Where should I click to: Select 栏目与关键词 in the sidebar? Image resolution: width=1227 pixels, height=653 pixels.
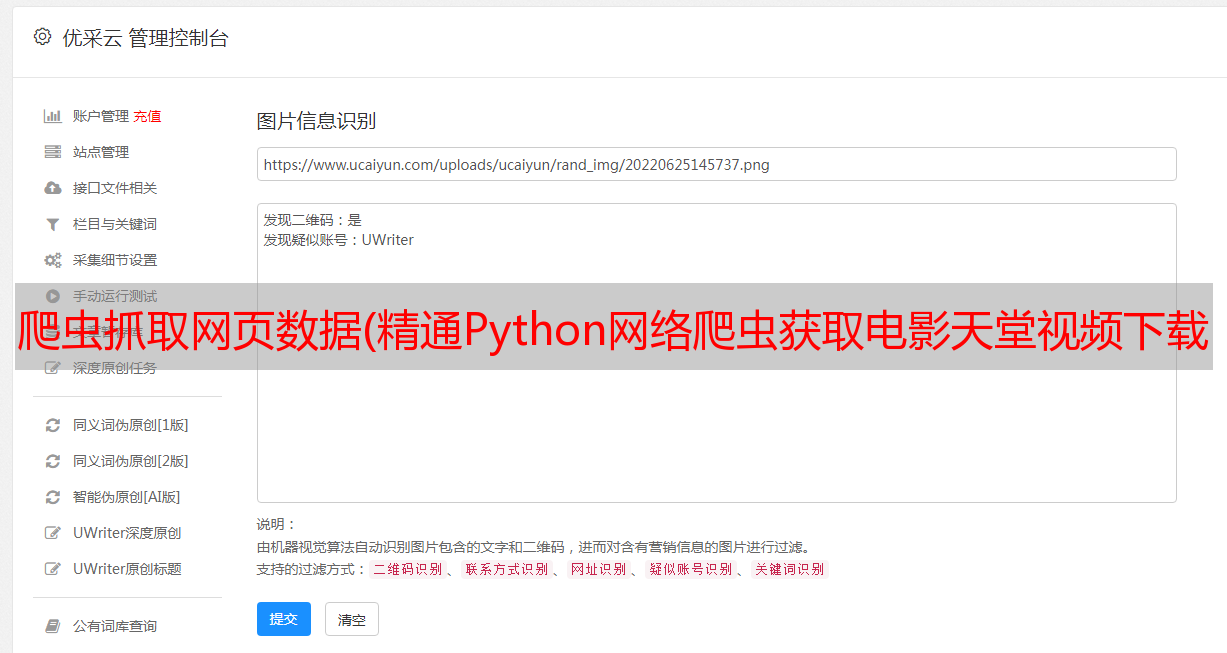[x=115, y=224]
